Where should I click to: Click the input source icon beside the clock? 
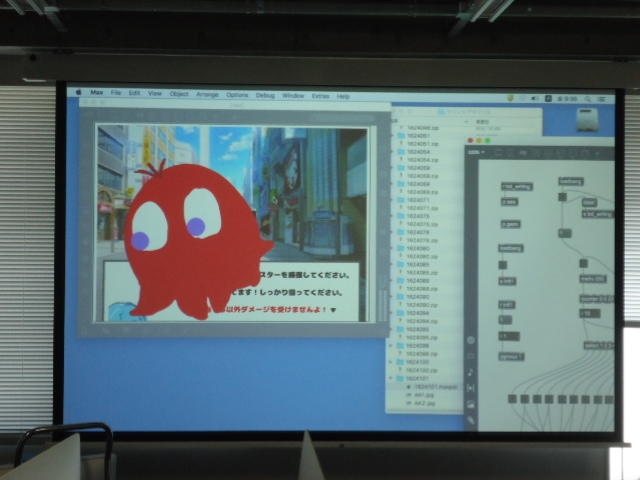point(549,98)
